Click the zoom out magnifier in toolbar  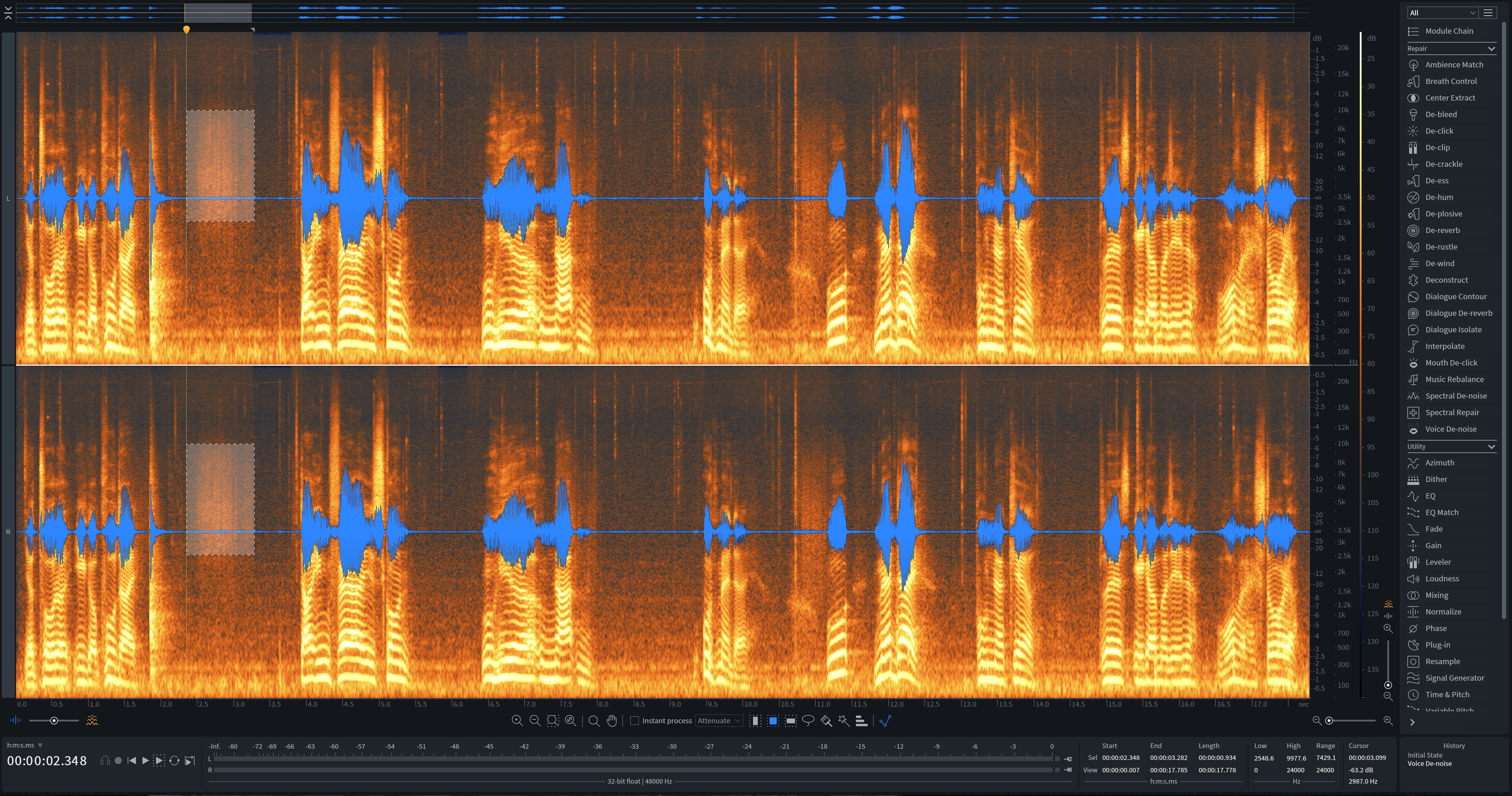pos(535,721)
